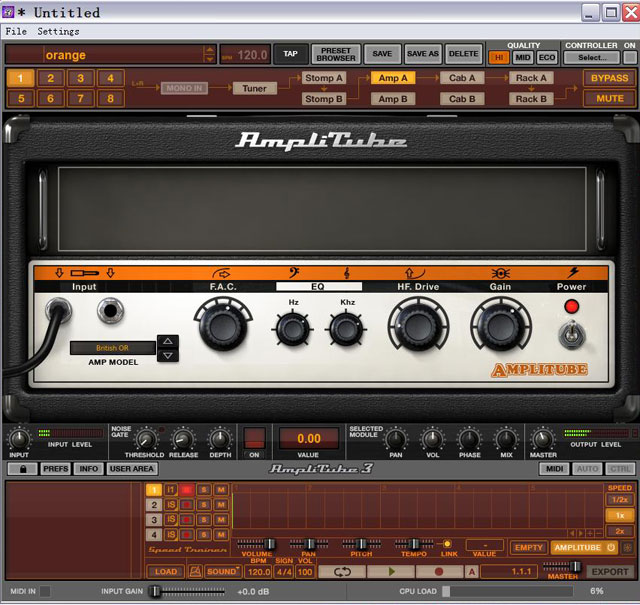The height and width of the screenshot is (605, 640).
Task: Click the TAP tempo button
Action: [291, 54]
